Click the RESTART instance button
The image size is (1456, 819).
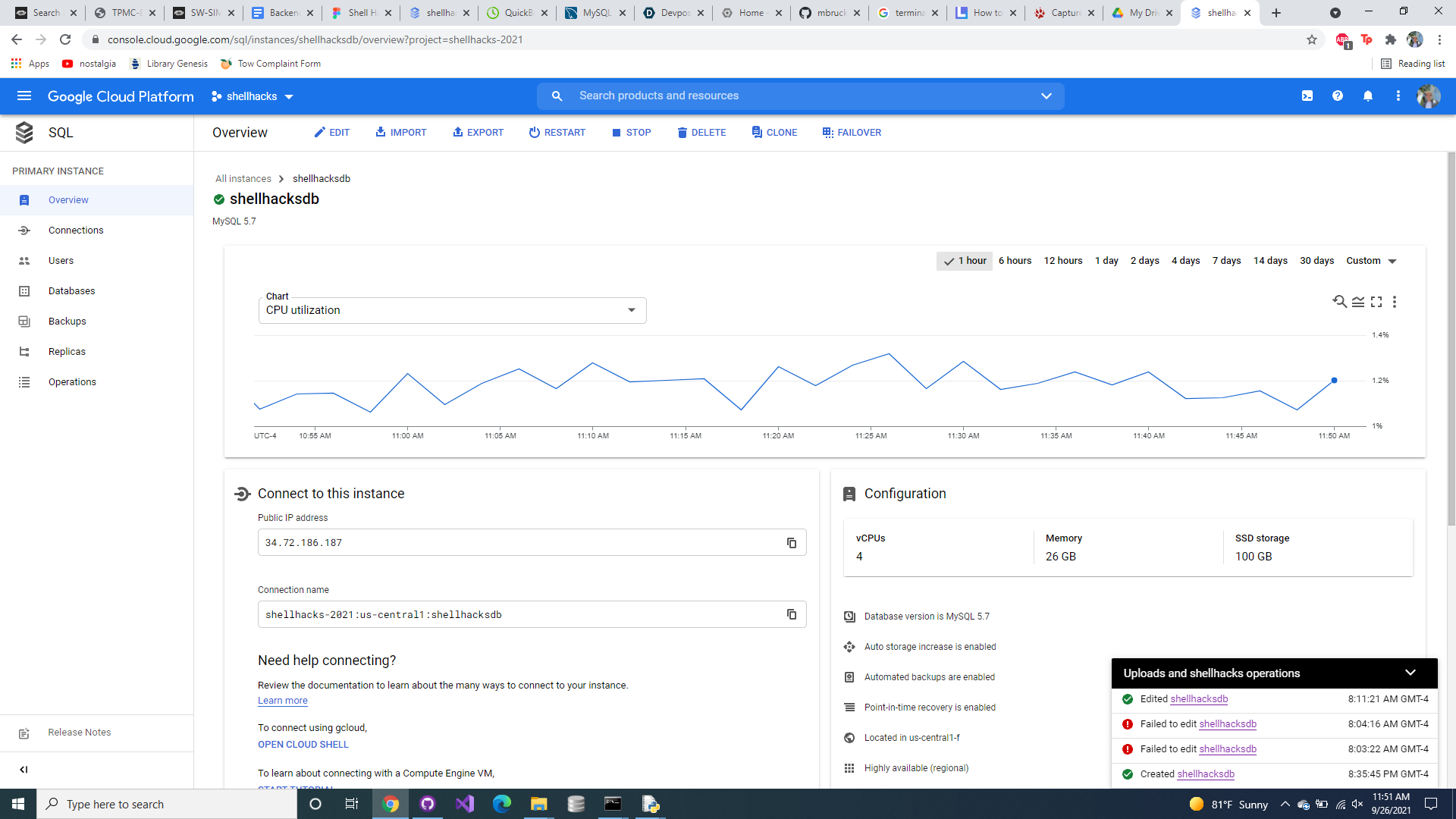[x=557, y=133]
